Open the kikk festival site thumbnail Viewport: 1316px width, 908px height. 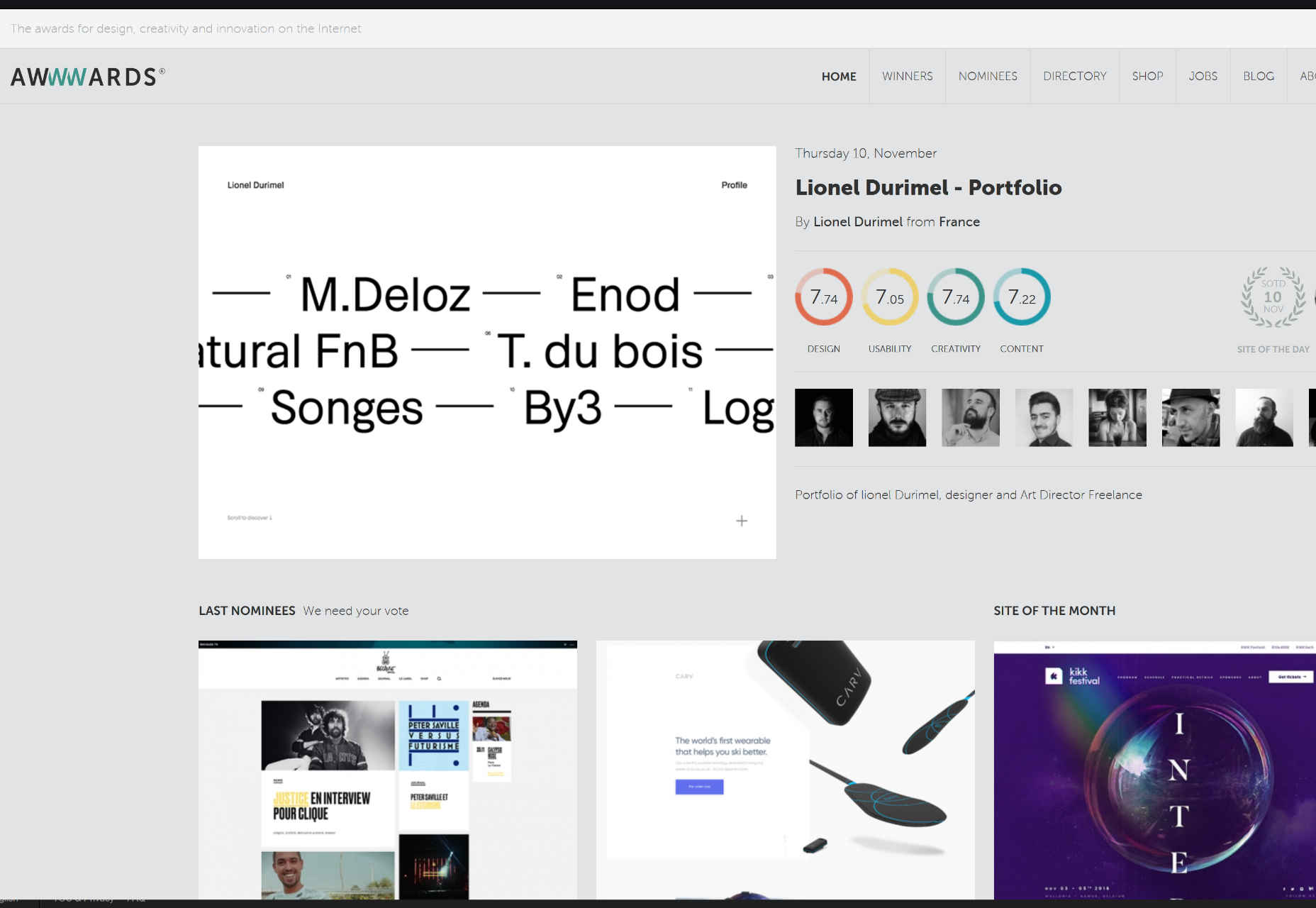pyautogui.click(x=1154, y=770)
